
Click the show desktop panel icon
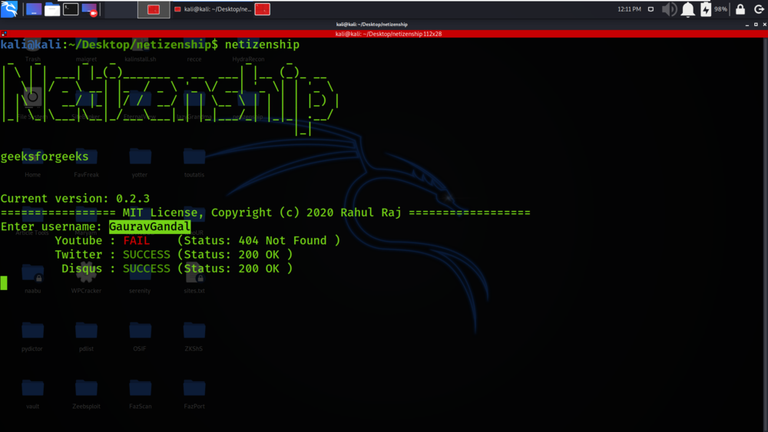tap(33, 9)
